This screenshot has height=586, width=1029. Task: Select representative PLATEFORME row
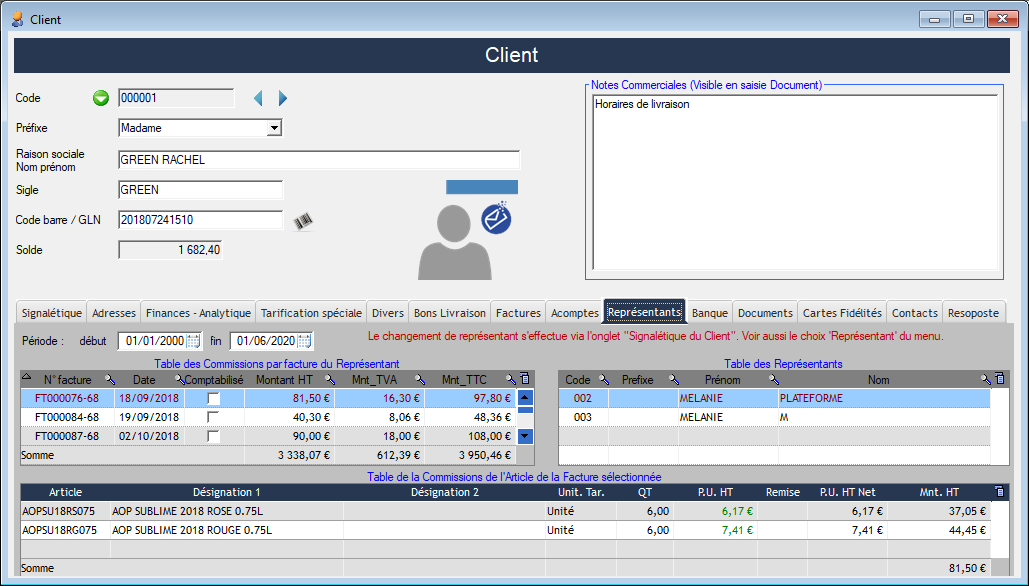click(x=774, y=398)
